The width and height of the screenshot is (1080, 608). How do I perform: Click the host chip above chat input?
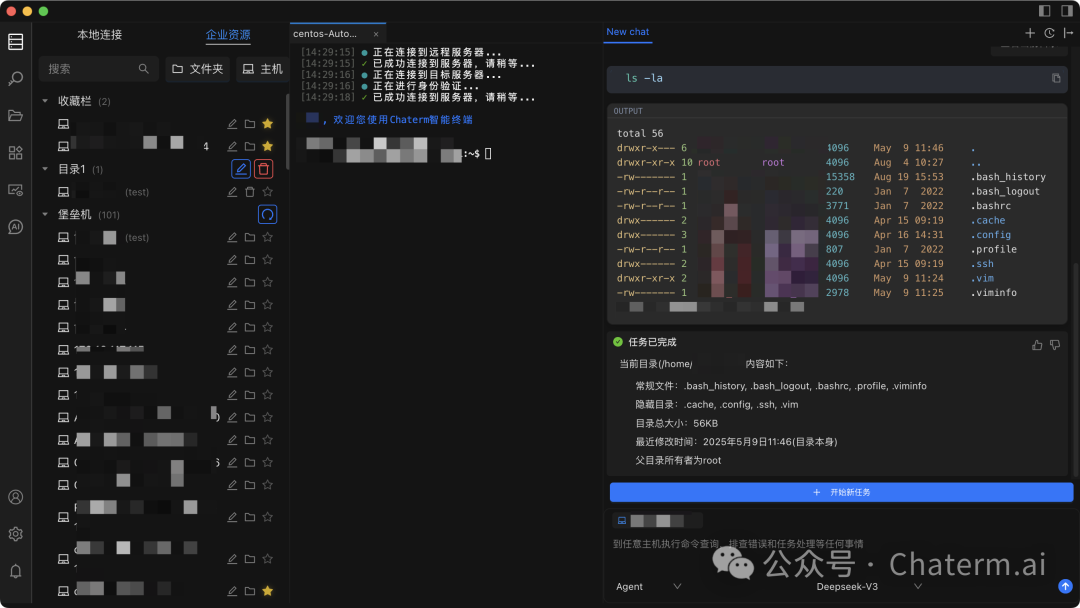(x=656, y=521)
